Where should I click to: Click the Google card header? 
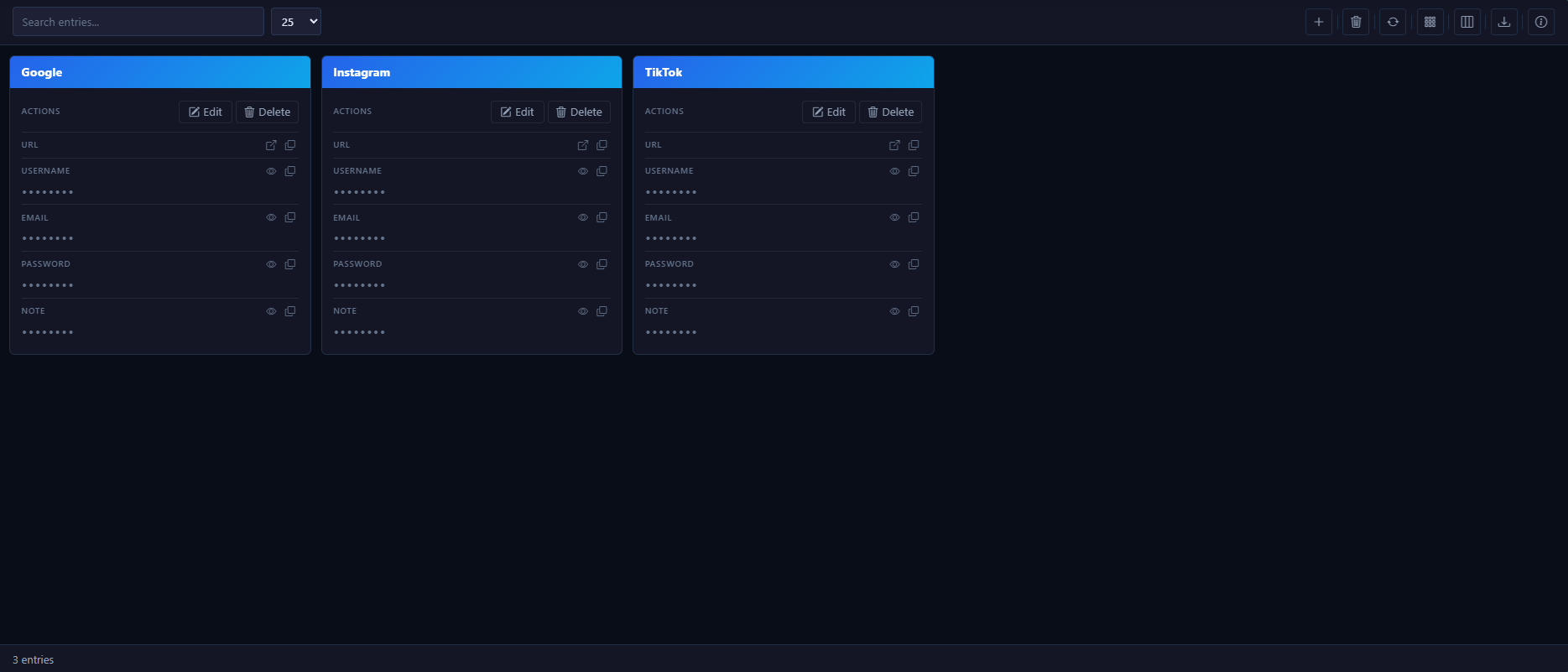click(x=160, y=72)
